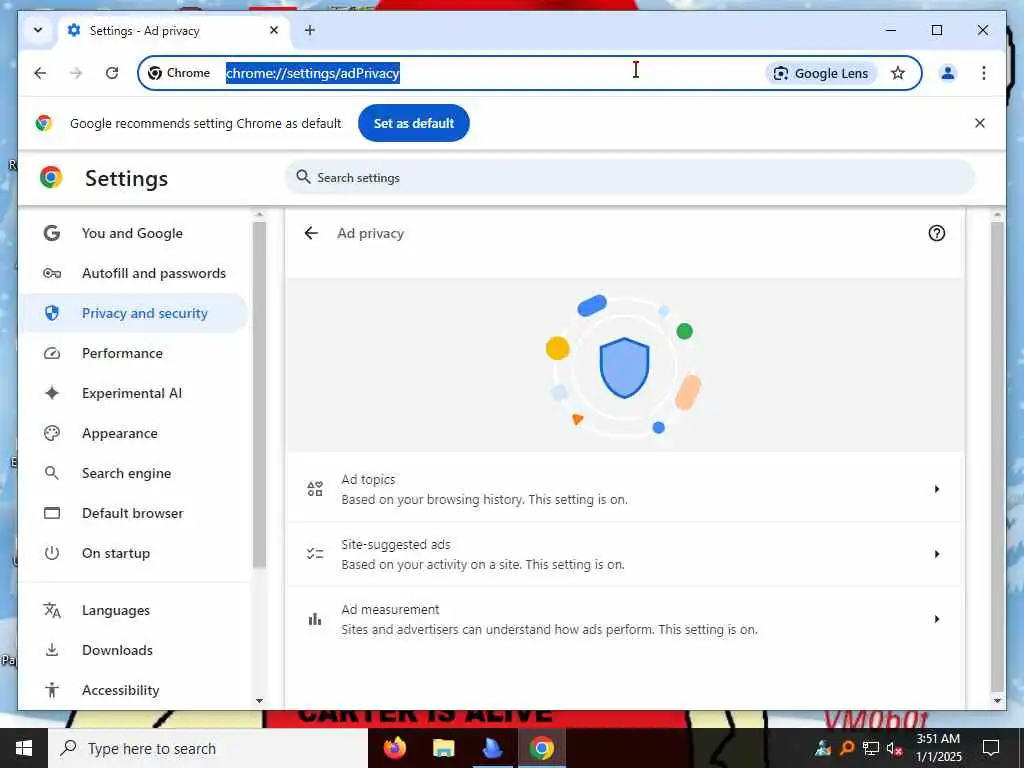Click the main page vertical scrollbar
Screen dimensions: 1024x768
[997, 456]
